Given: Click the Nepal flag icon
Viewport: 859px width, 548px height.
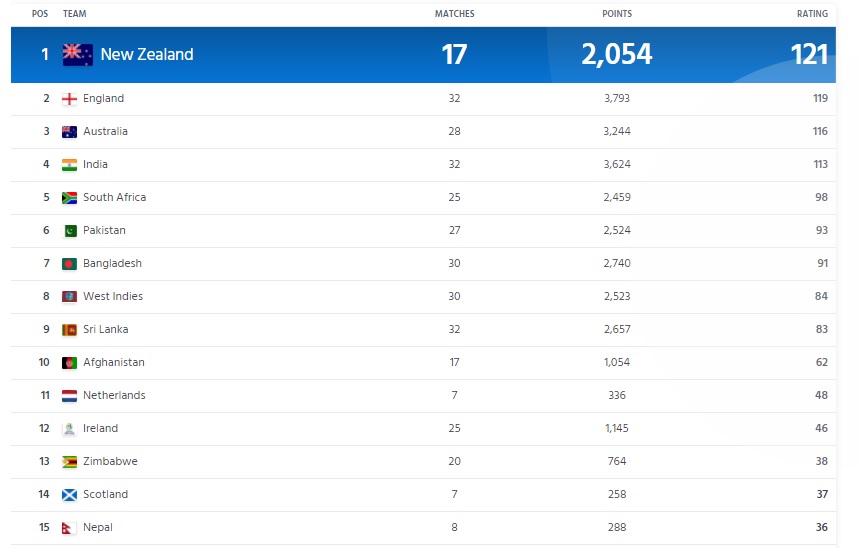Looking at the screenshot, I should coord(70,528).
